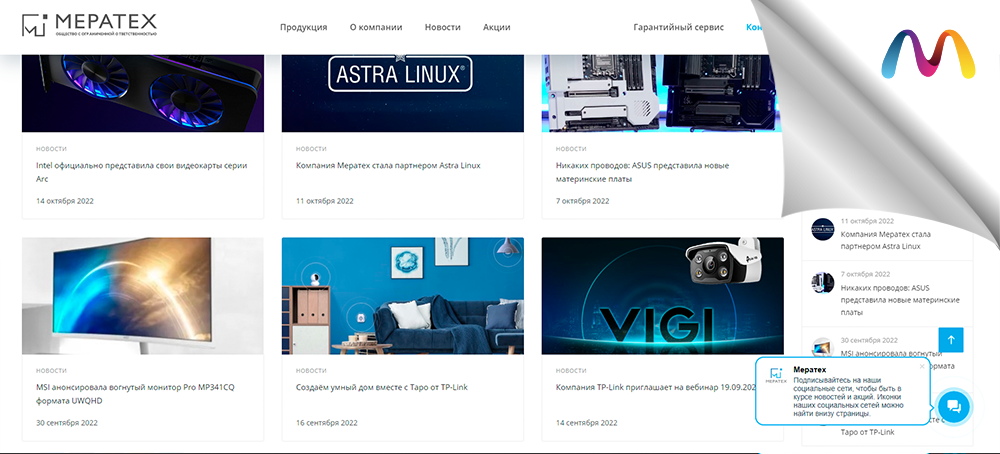Click chat popup subscription message text

[848, 396]
